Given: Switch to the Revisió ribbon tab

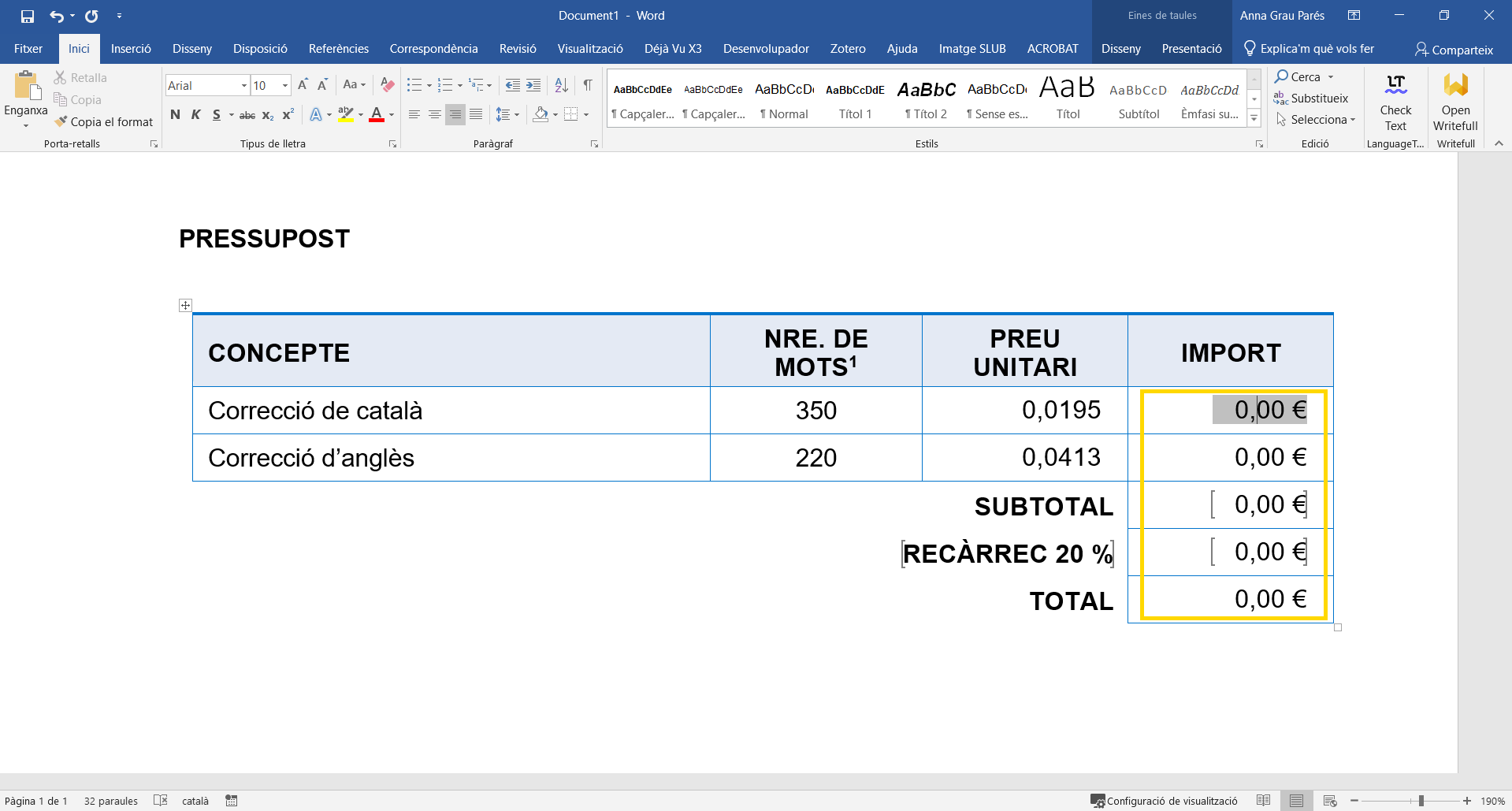Looking at the screenshot, I should [518, 48].
